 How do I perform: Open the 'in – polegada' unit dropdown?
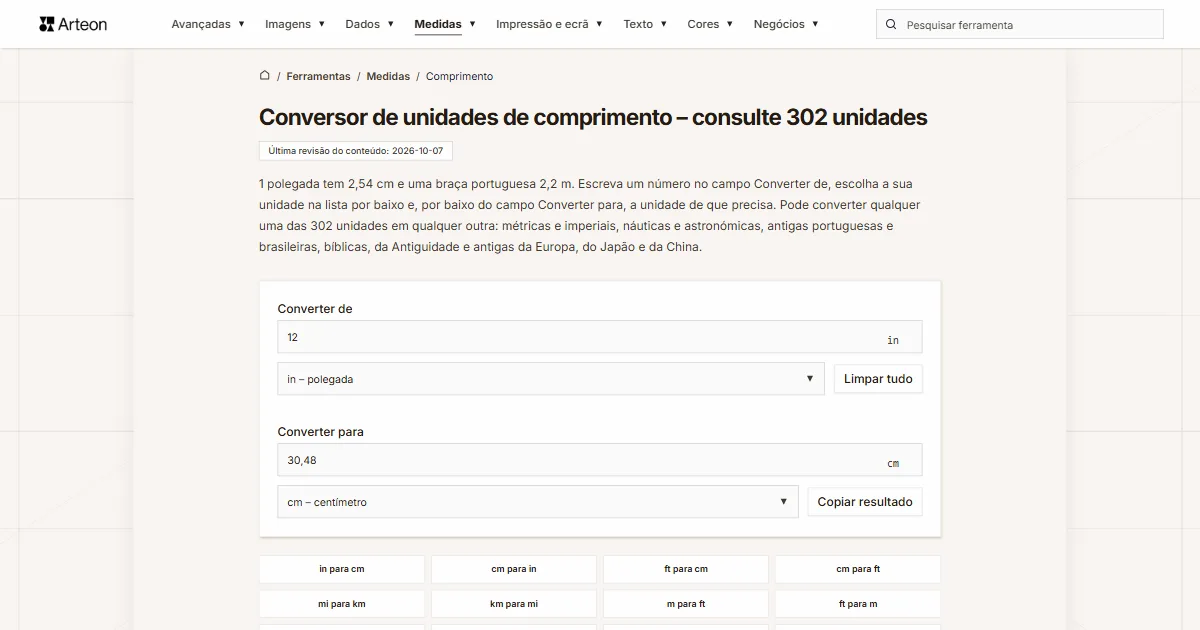[x=551, y=379]
